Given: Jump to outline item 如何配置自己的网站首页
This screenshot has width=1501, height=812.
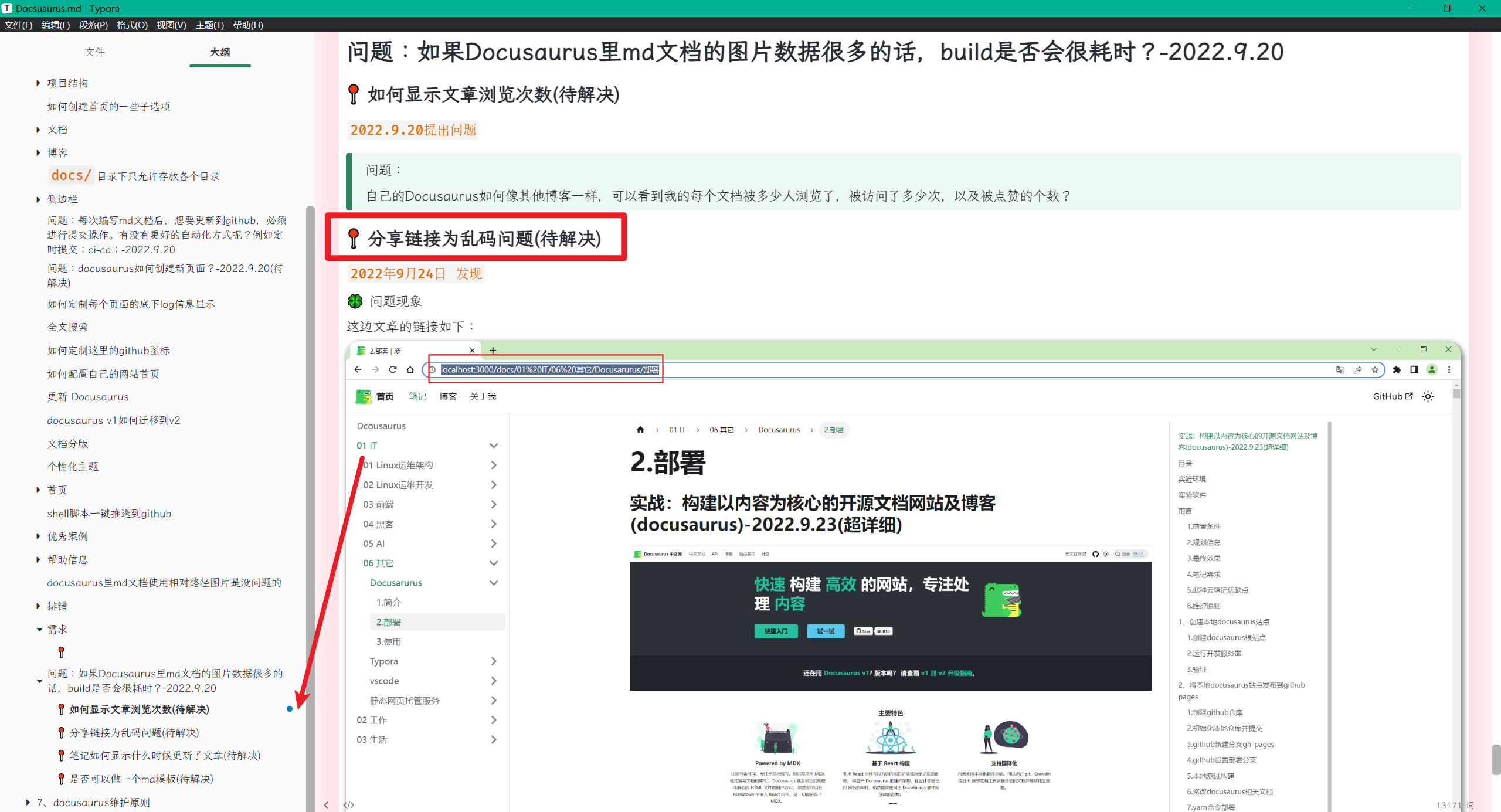Looking at the screenshot, I should tap(103, 374).
